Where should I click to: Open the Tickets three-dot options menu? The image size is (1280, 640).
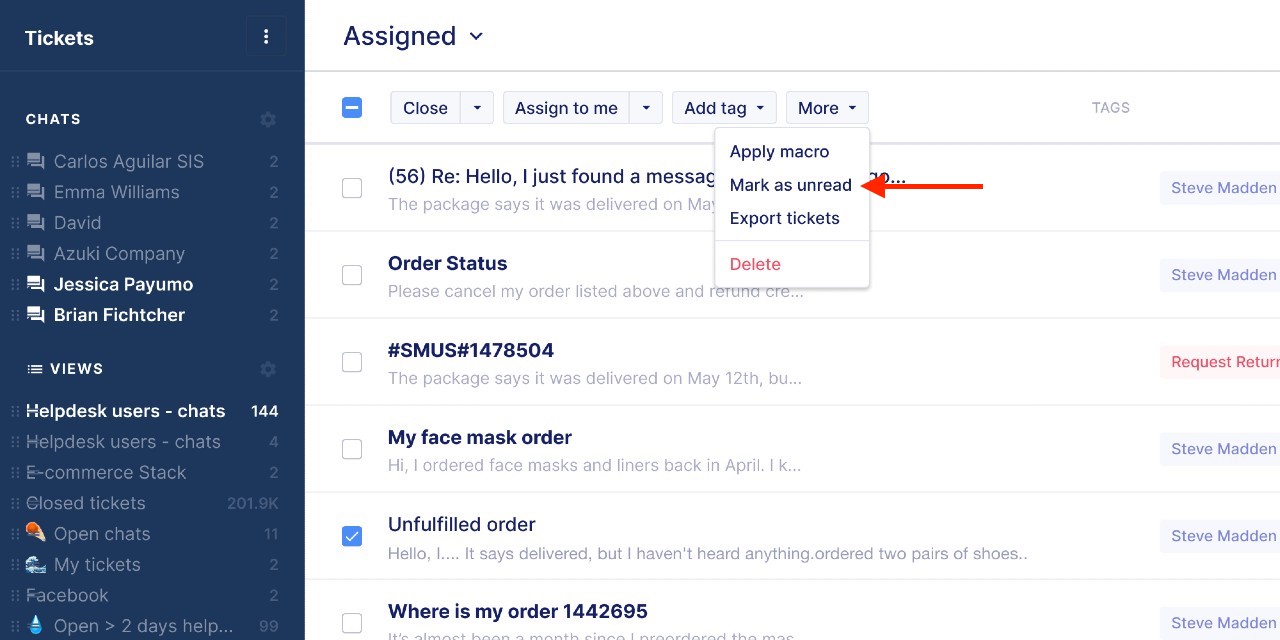[266, 37]
